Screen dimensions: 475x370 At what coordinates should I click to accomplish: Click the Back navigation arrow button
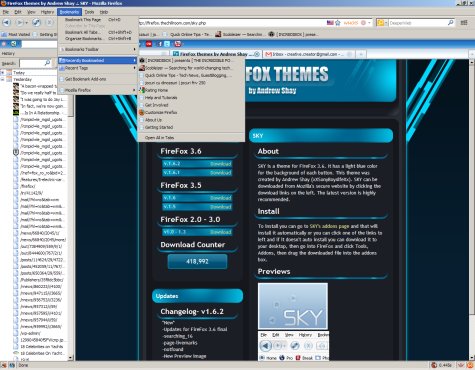point(7,23)
